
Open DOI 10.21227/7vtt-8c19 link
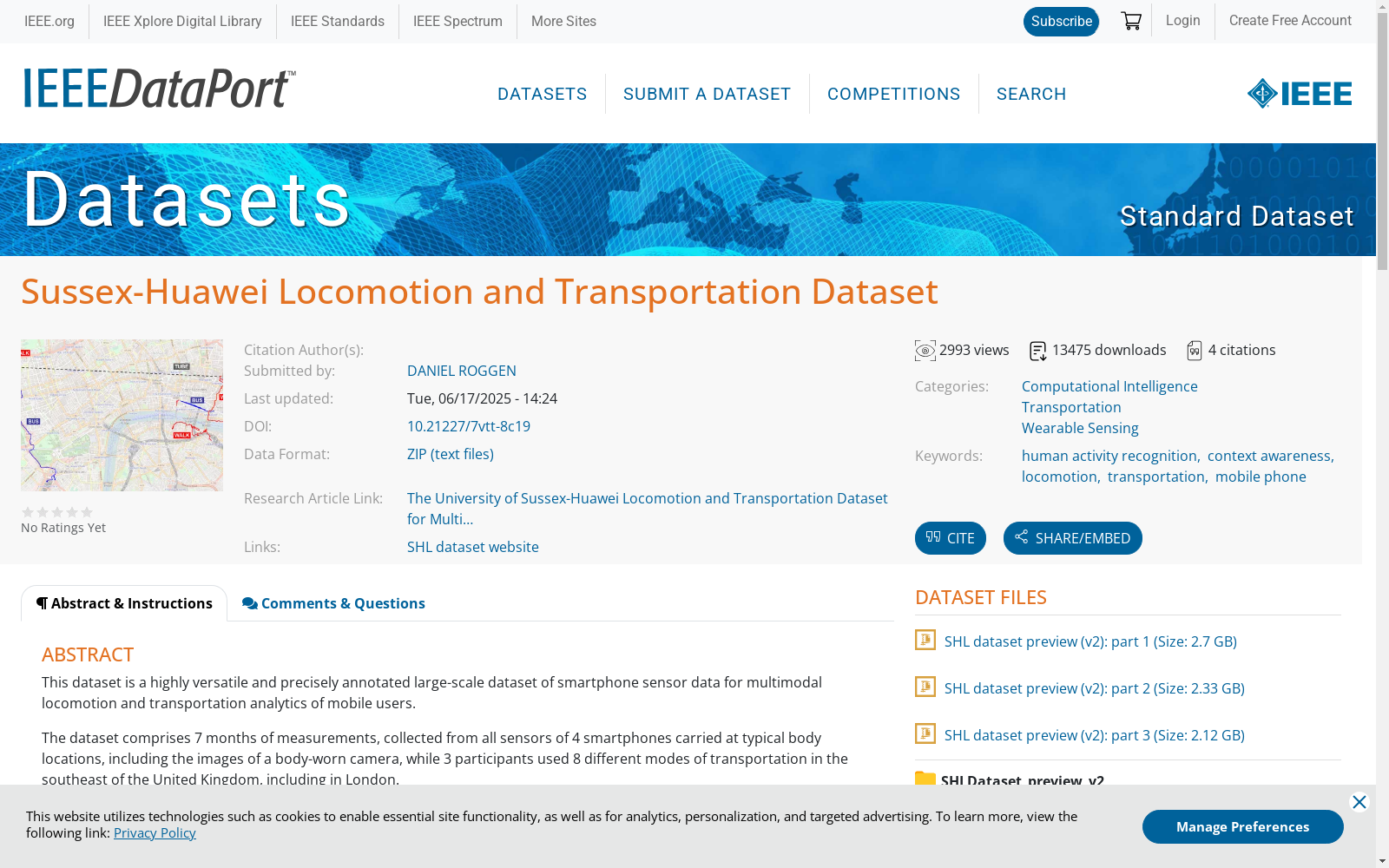[x=469, y=426]
